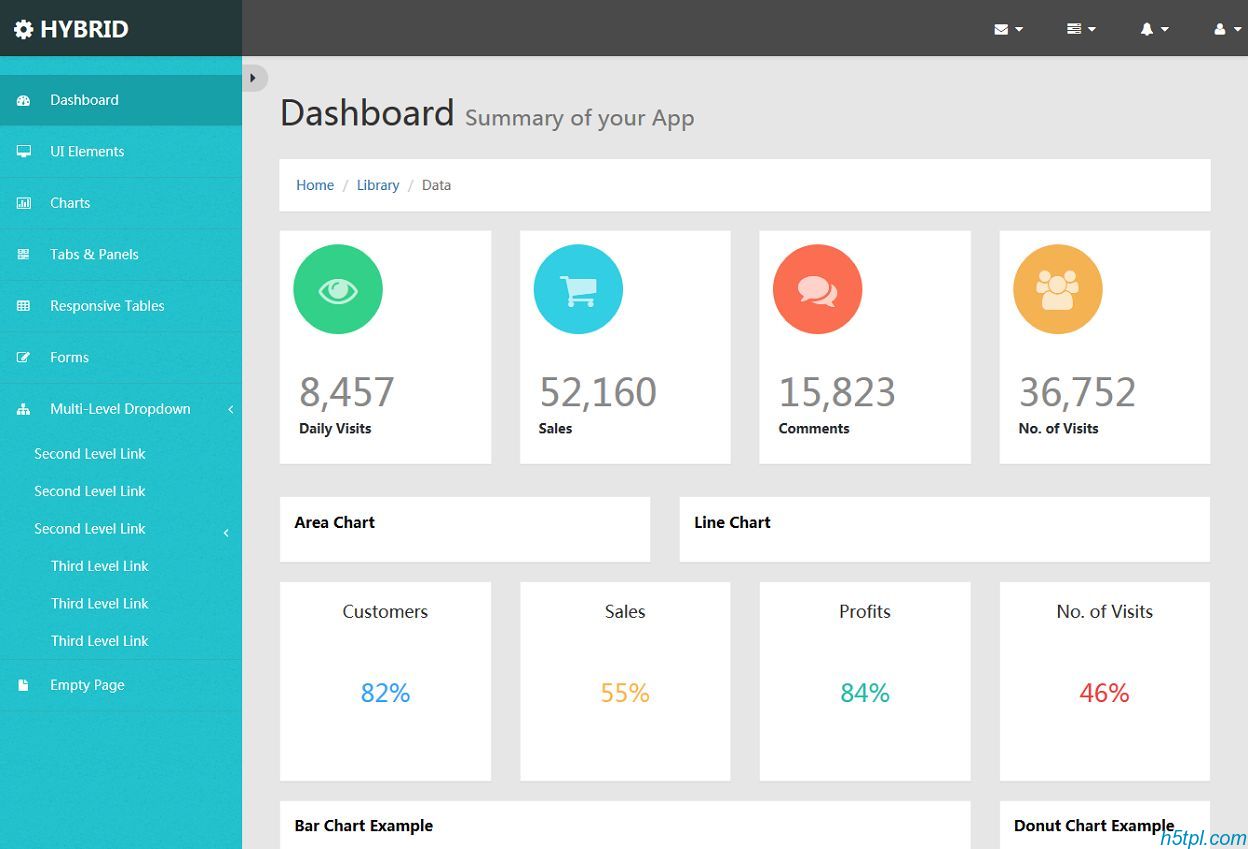
Task: Click the green eye Daily Visits icon
Action: coord(338,289)
